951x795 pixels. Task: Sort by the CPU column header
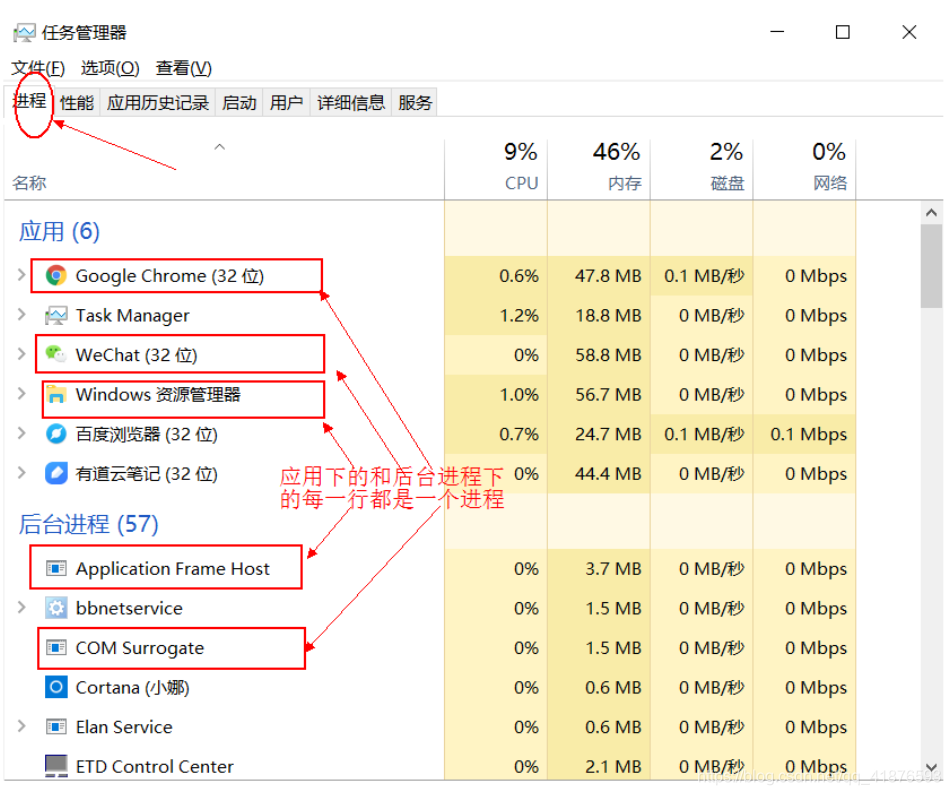coord(496,170)
